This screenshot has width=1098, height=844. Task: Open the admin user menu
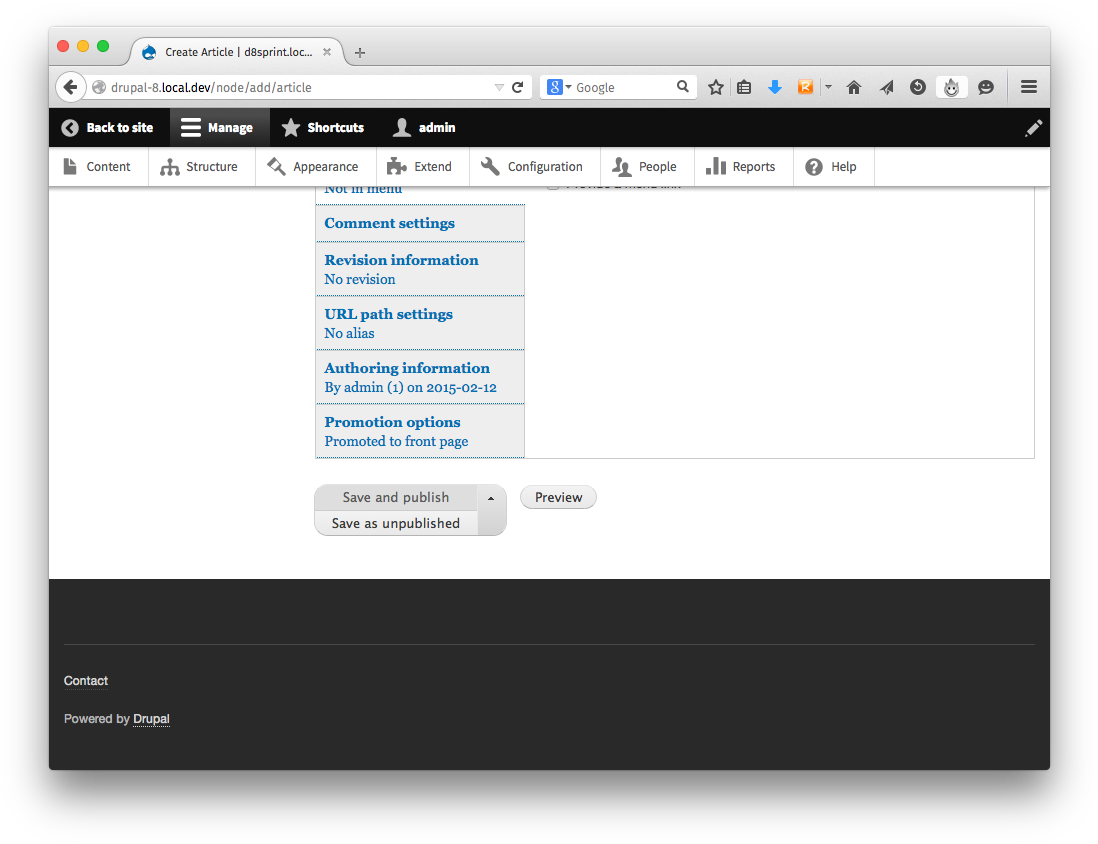point(424,127)
